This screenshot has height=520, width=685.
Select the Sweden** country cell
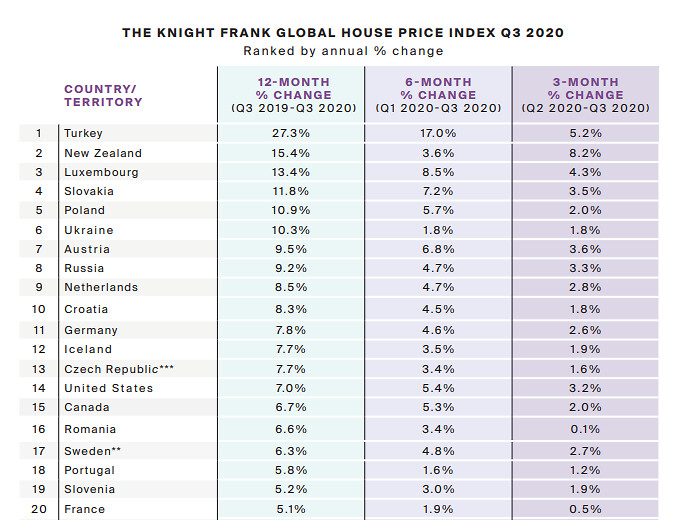[91, 451]
